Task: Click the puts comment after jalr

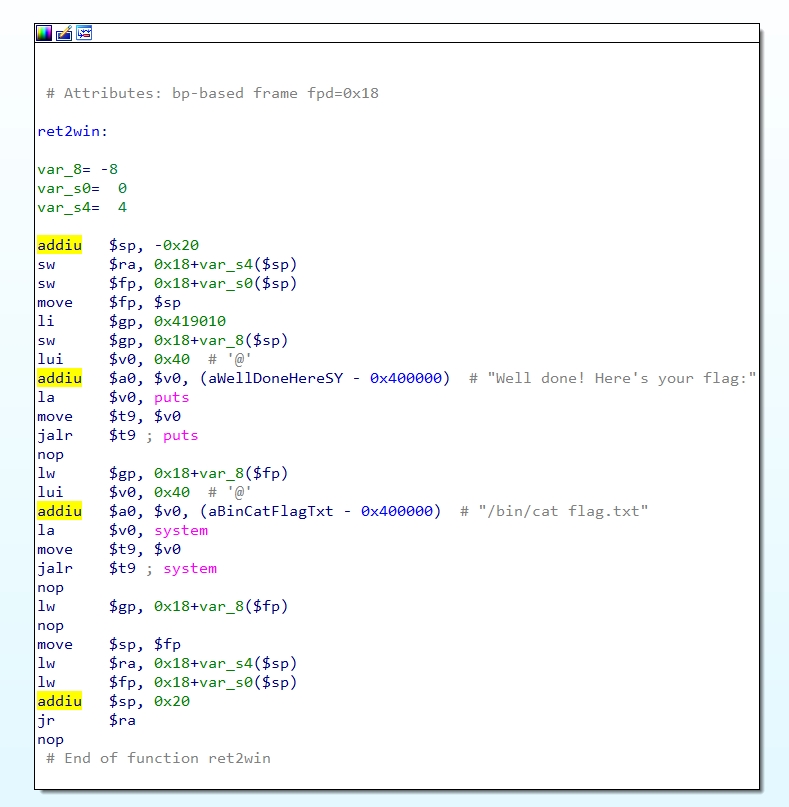Action: (x=180, y=435)
